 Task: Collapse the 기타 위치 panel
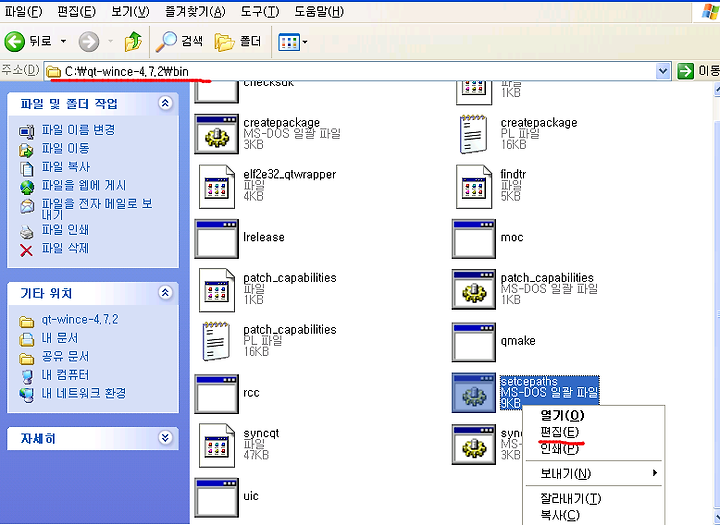tap(165, 292)
